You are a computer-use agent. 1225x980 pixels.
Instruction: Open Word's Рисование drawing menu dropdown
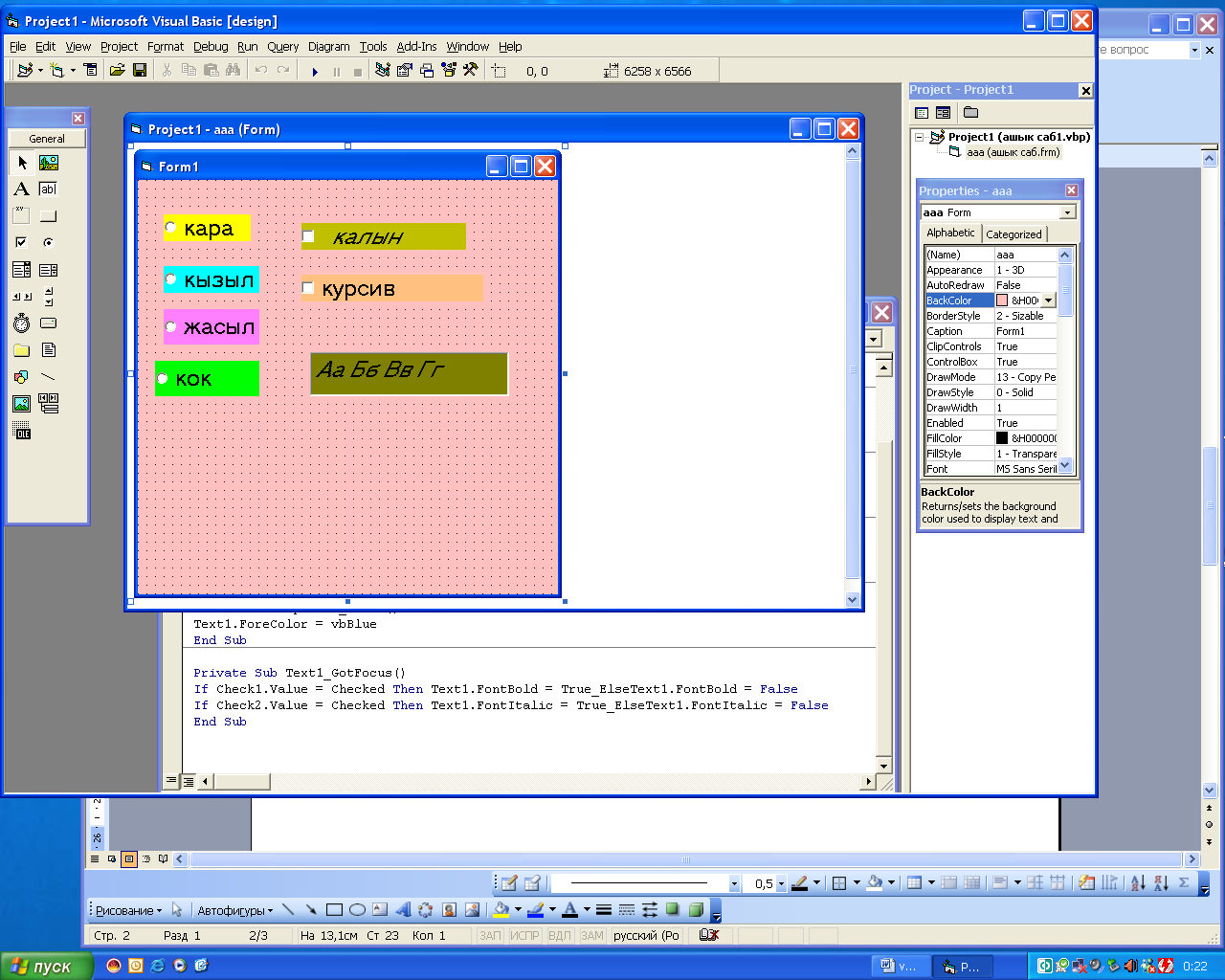pyautogui.click(x=128, y=910)
